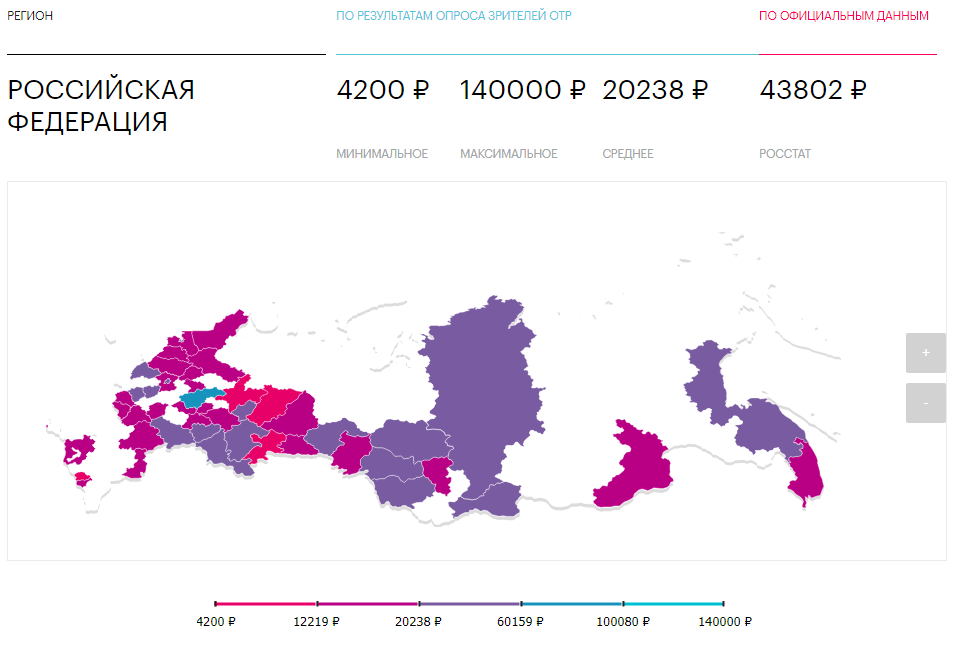Open the ПО РЕЗУЛЬТАТАМ ОПРОСА ЗРИТЕЛЕЙ ОТР tab
The height and width of the screenshot is (657, 957).
(454, 16)
